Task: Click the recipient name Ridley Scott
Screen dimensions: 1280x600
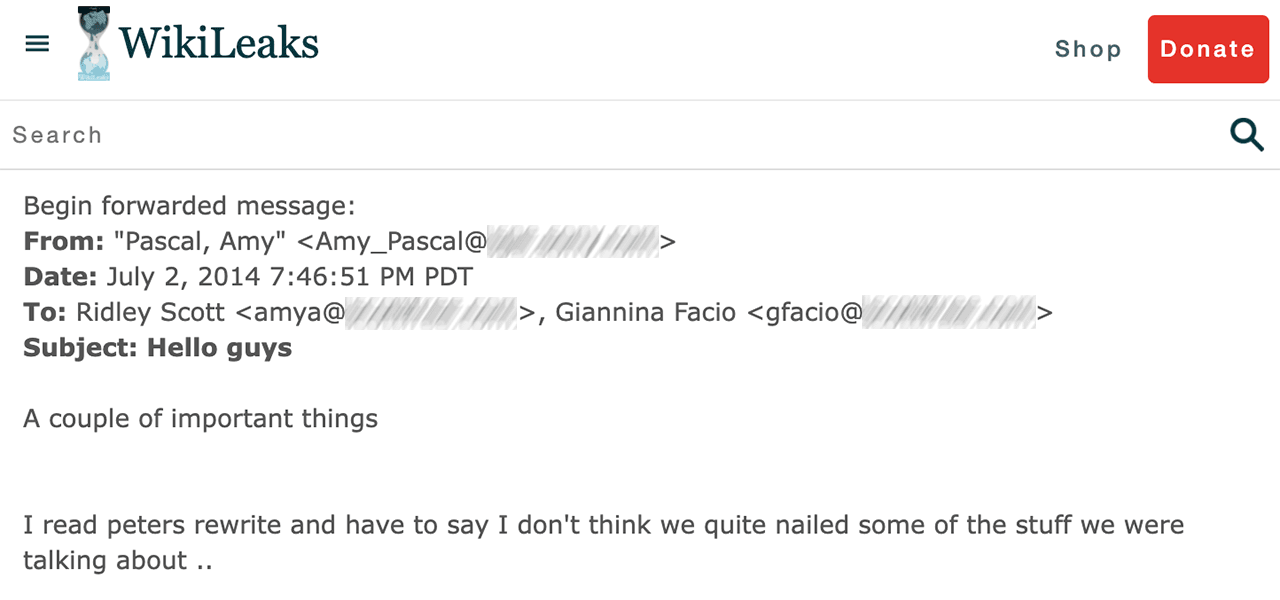Action: 151,312
